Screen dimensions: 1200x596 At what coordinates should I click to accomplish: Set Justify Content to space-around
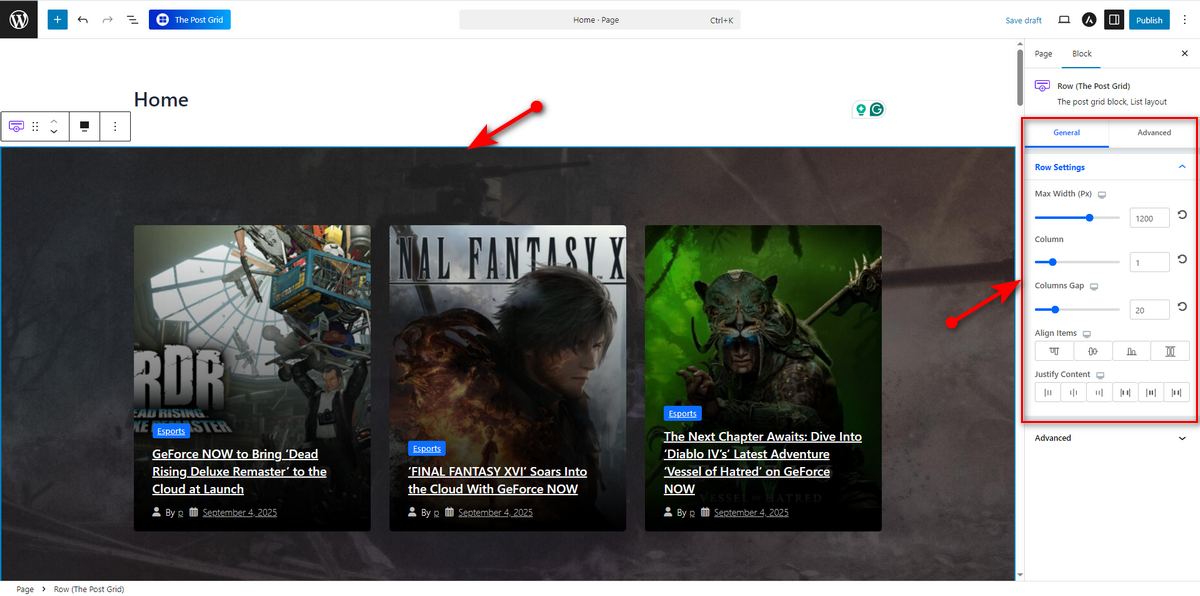[1151, 393]
